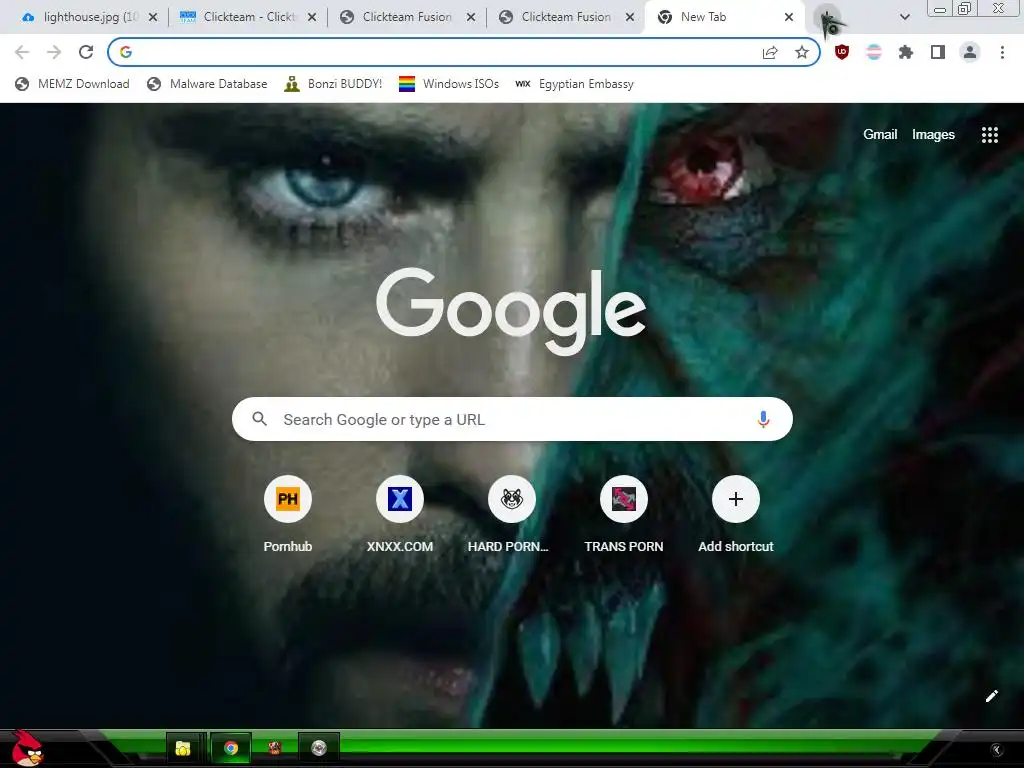Click the magnifier icon in search box
Screen dimensions: 1024x768
[260, 419]
